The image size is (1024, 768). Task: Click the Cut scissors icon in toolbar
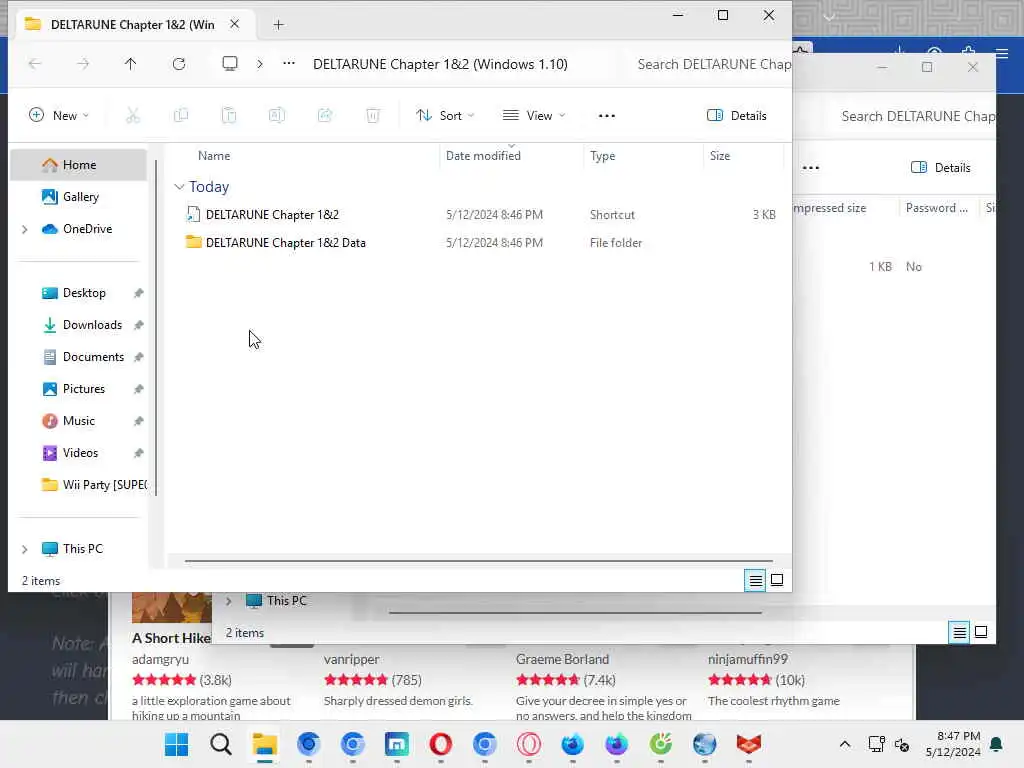(x=133, y=116)
